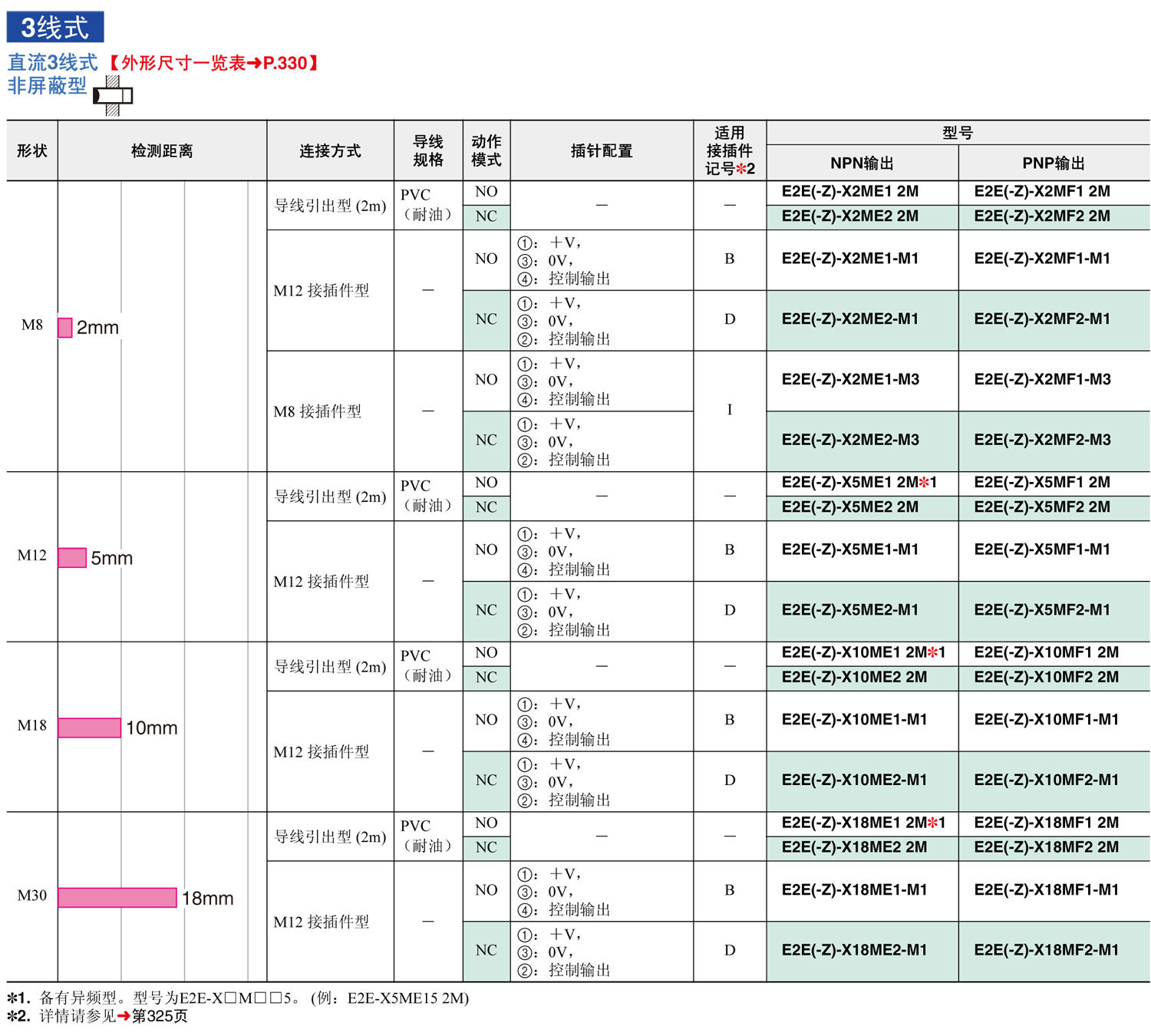Click model E2E(-Z)-X5MF1-M1

point(1042,549)
